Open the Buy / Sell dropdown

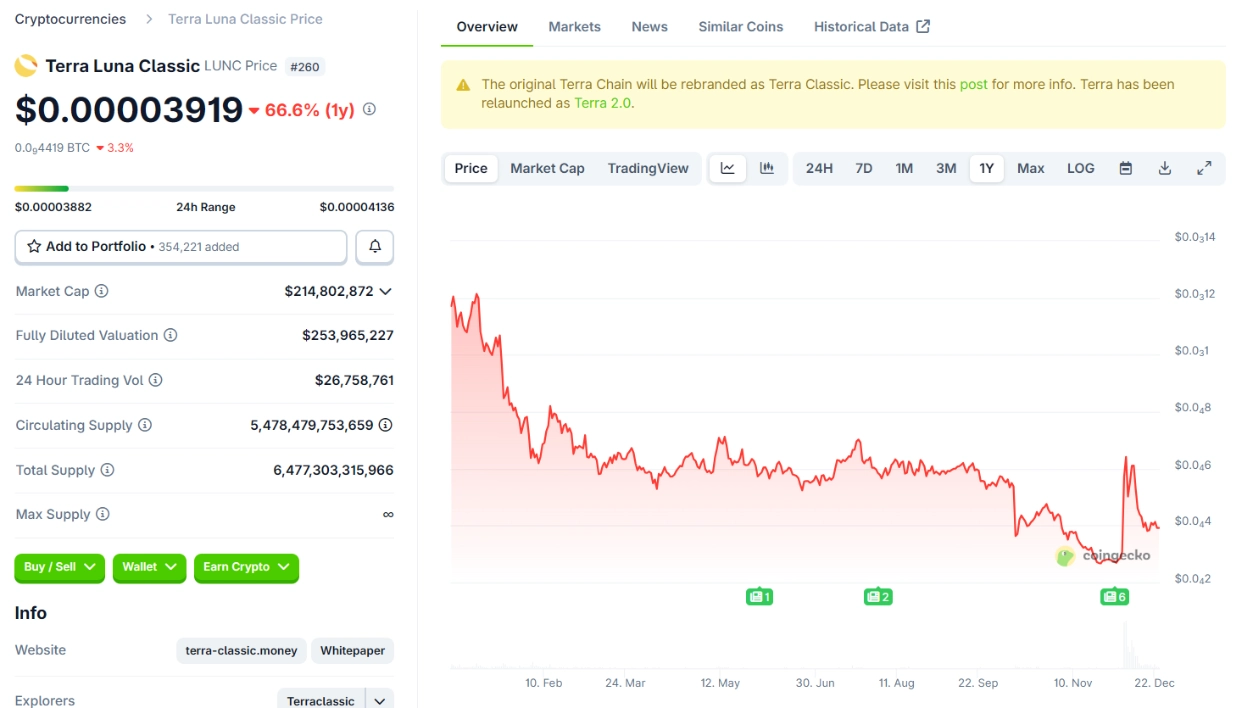coord(59,567)
